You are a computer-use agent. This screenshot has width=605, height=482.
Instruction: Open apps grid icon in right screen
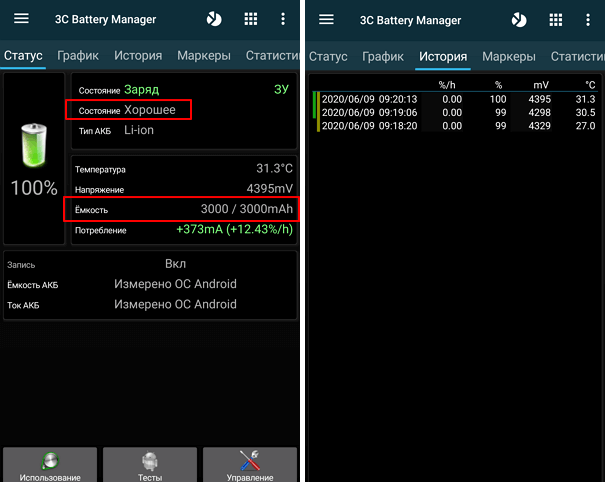556,20
